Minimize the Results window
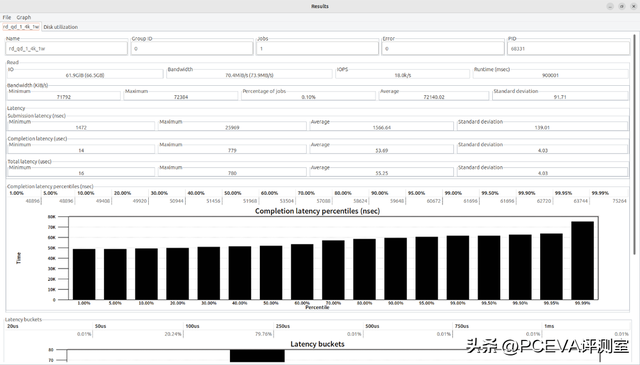Screen dimensions: 640x365 click(610, 6)
